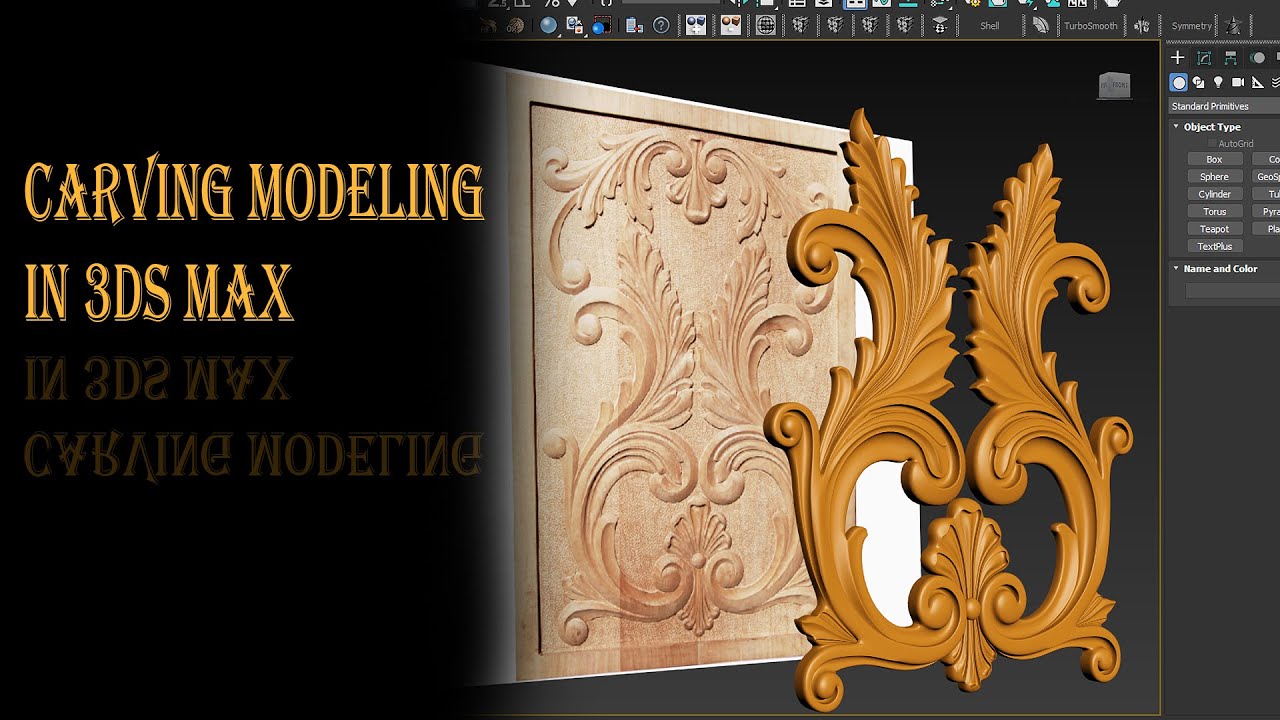Click the wireframe sphere toolbar icon
1280x720 pixels.
765,26
